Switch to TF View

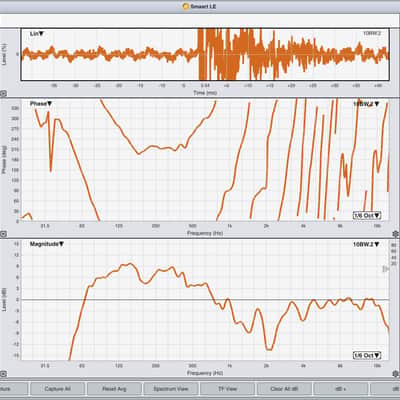click(x=227, y=389)
